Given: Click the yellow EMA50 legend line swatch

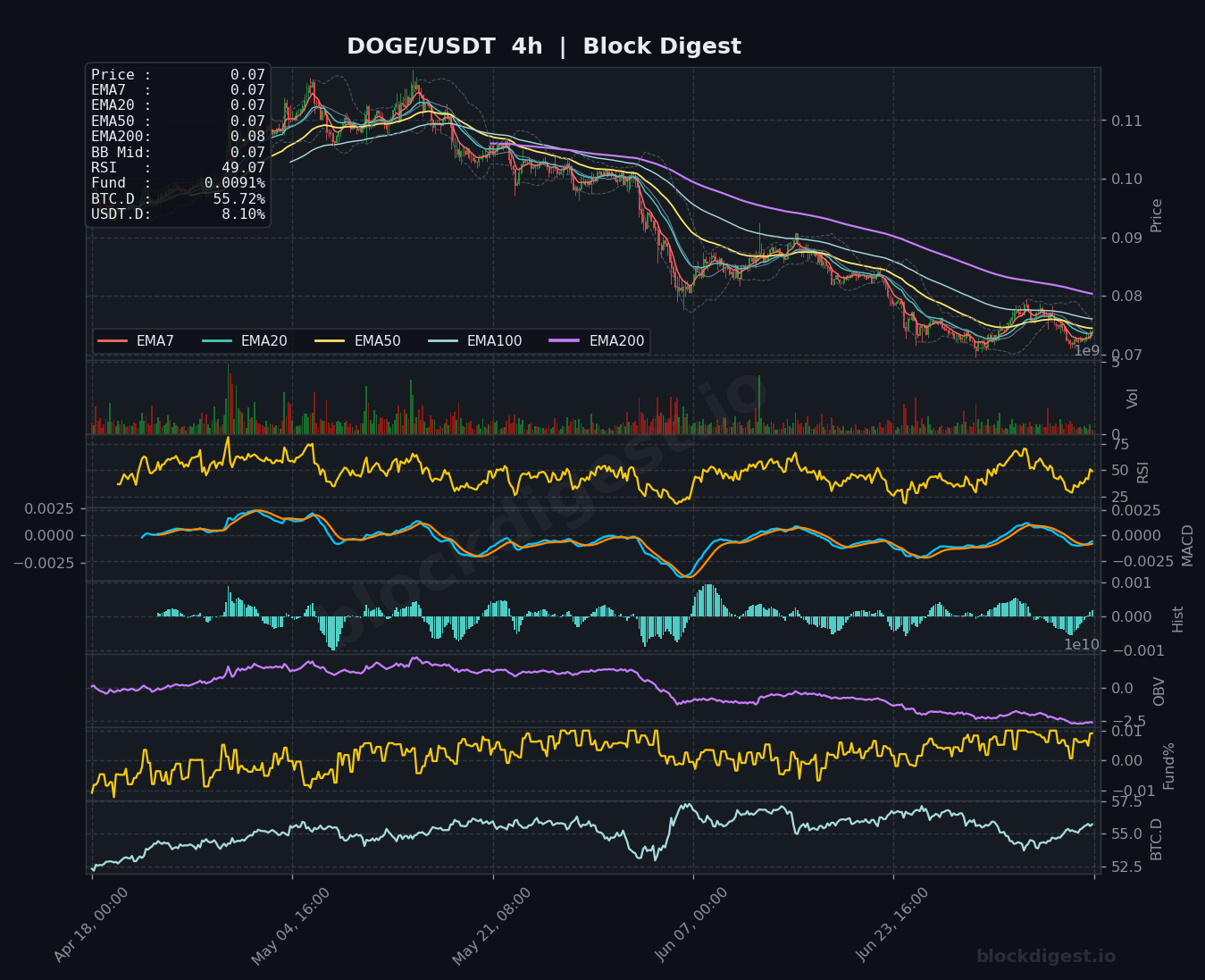Looking at the screenshot, I should tap(331, 341).
